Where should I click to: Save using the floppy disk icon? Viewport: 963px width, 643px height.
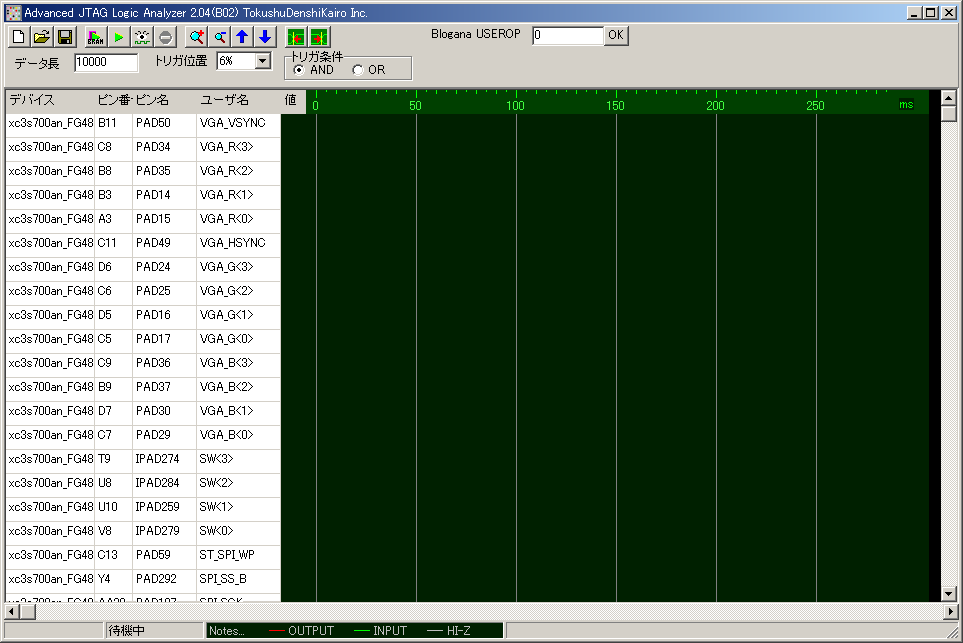[65, 37]
